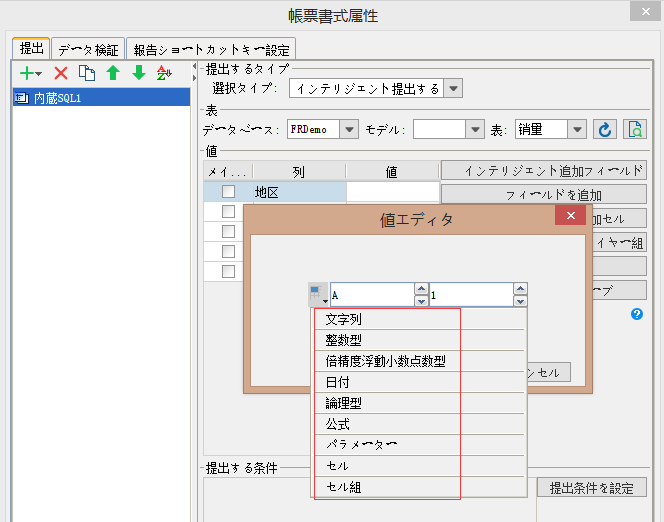This screenshot has width=664, height=522.
Task: Click the copy documents icon
Action: [x=87, y=73]
